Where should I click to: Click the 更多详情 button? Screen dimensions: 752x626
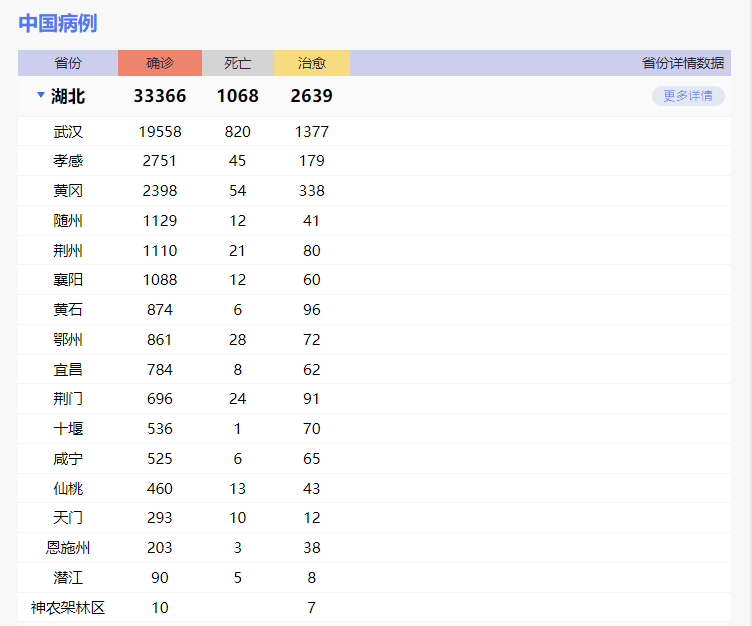click(x=688, y=96)
